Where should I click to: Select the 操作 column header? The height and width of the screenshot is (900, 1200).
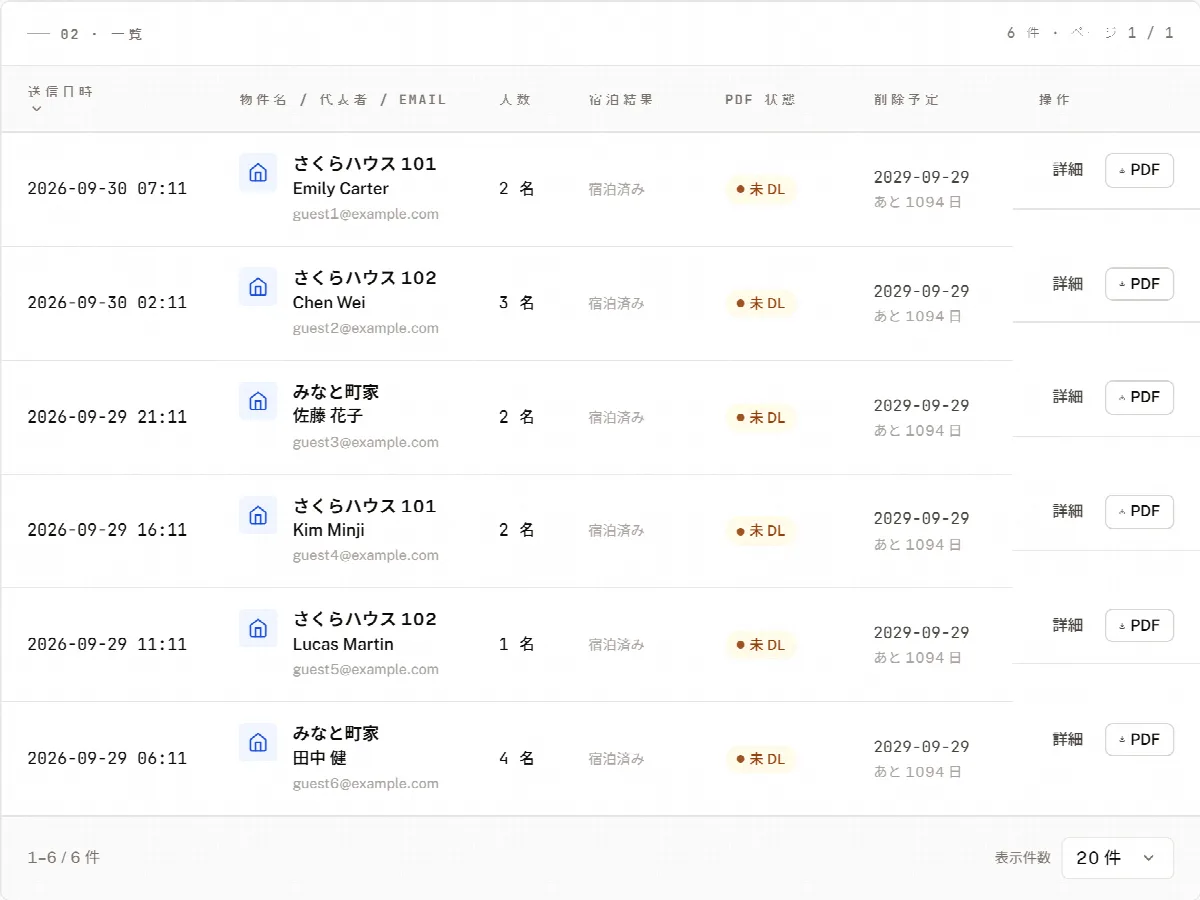pos(1054,100)
